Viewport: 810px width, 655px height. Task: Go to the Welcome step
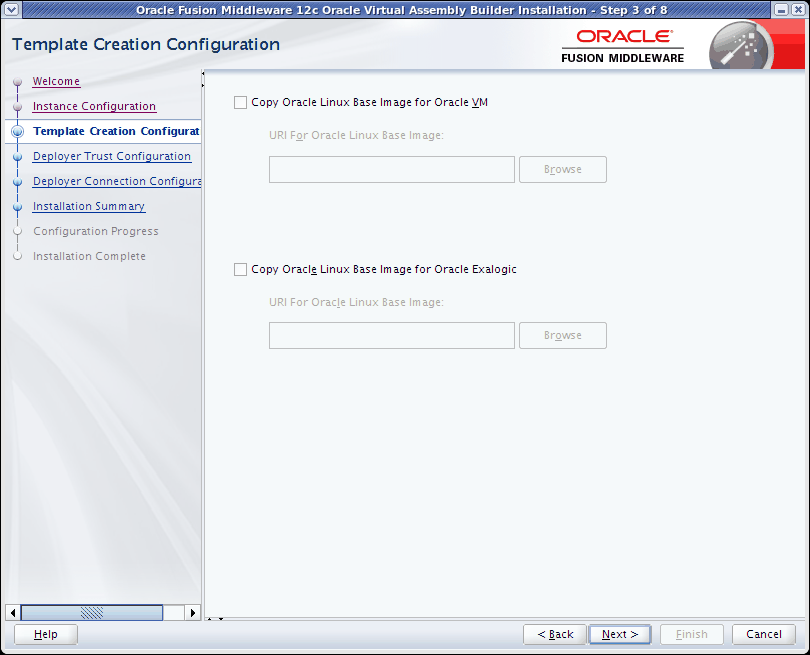pyautogui.click(x=56, y=81)
